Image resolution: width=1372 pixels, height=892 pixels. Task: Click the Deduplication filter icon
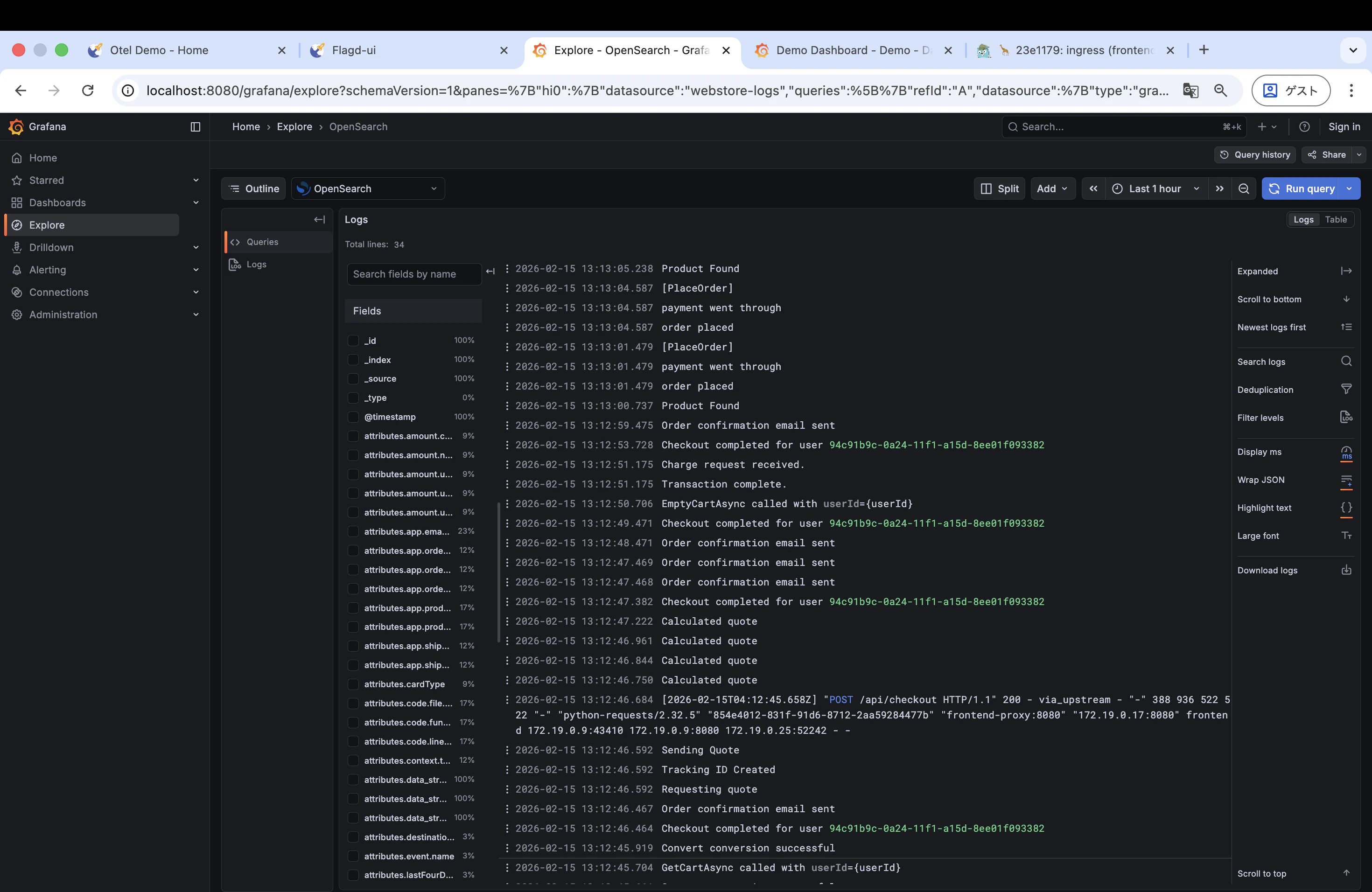[x=1346, y=390]
